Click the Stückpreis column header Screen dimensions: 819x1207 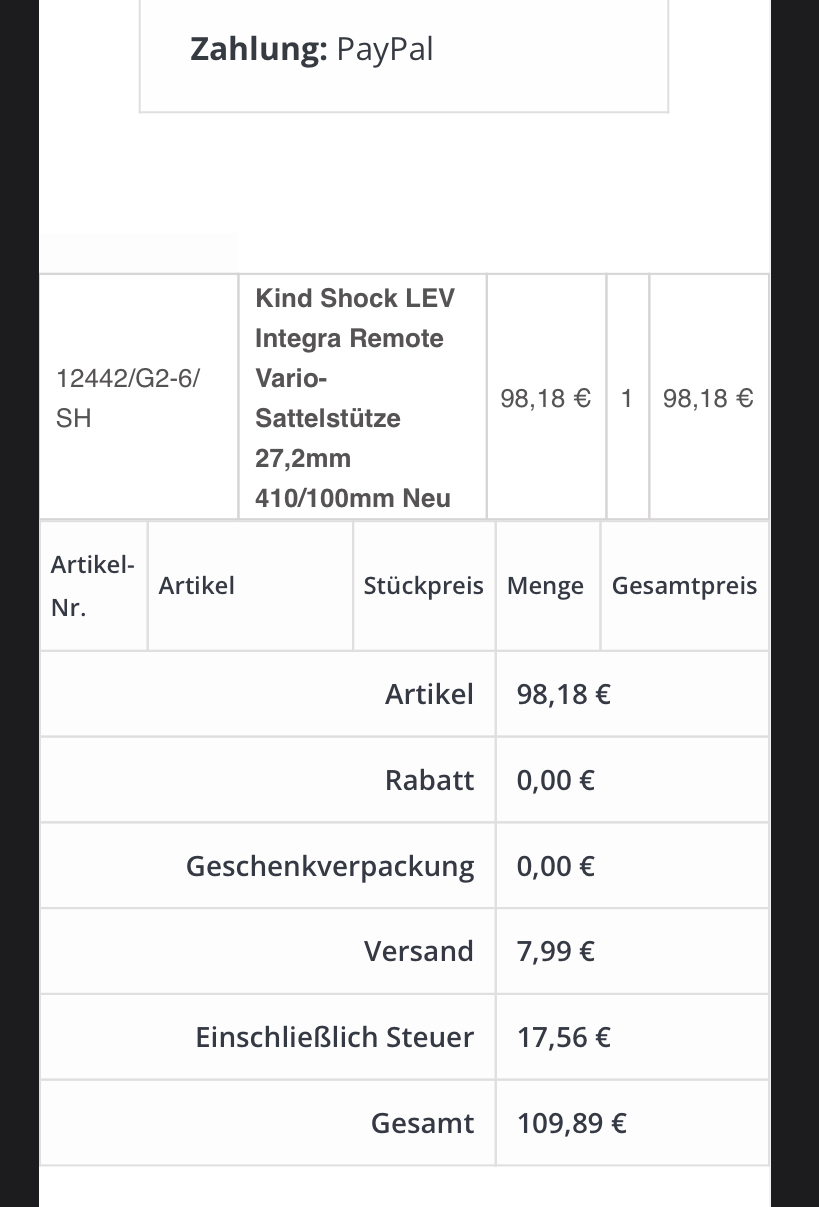click(x=423, y=586)
